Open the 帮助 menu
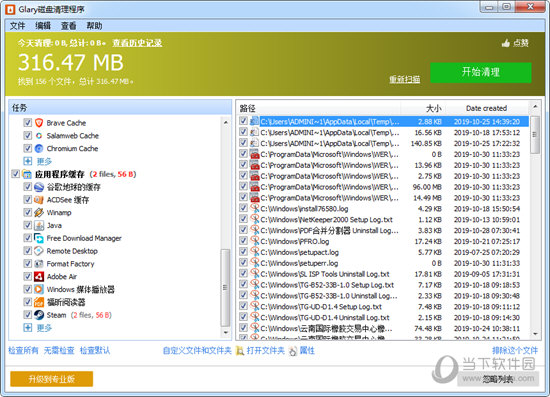Viewport: 550px width, 397px height. (x=94, y=26)
